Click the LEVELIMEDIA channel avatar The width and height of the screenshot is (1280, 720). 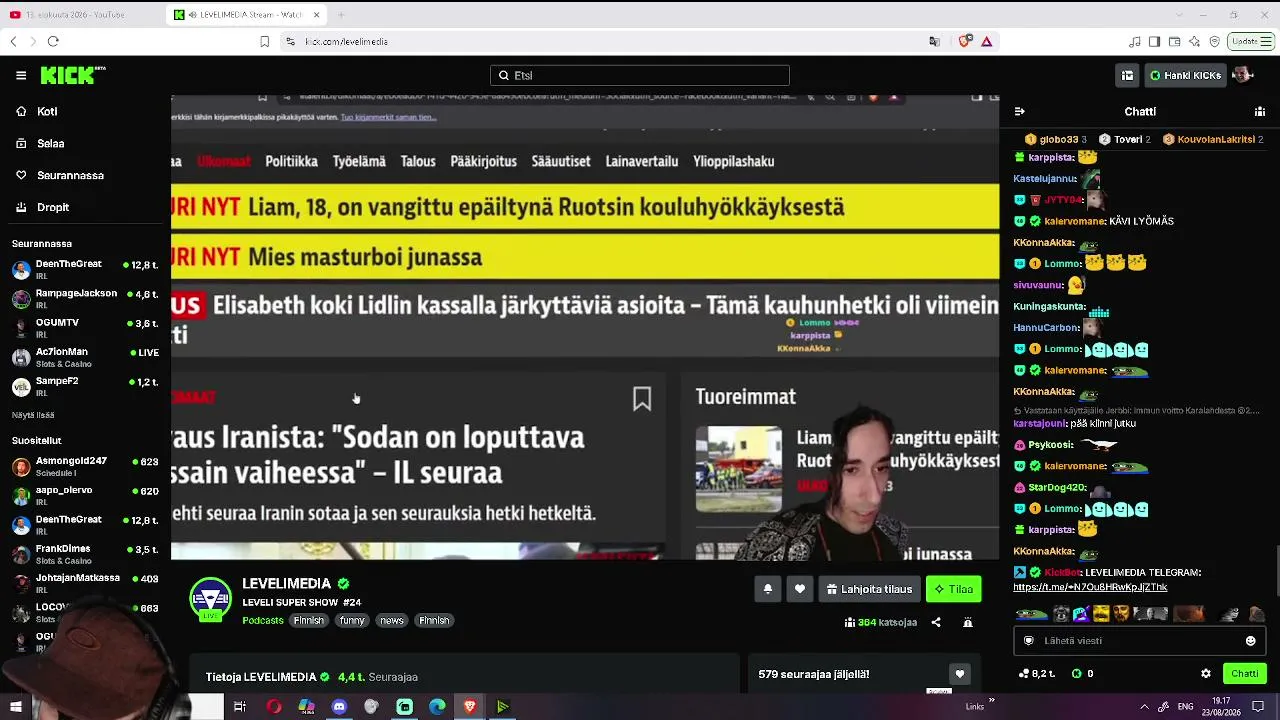(210, 599)
